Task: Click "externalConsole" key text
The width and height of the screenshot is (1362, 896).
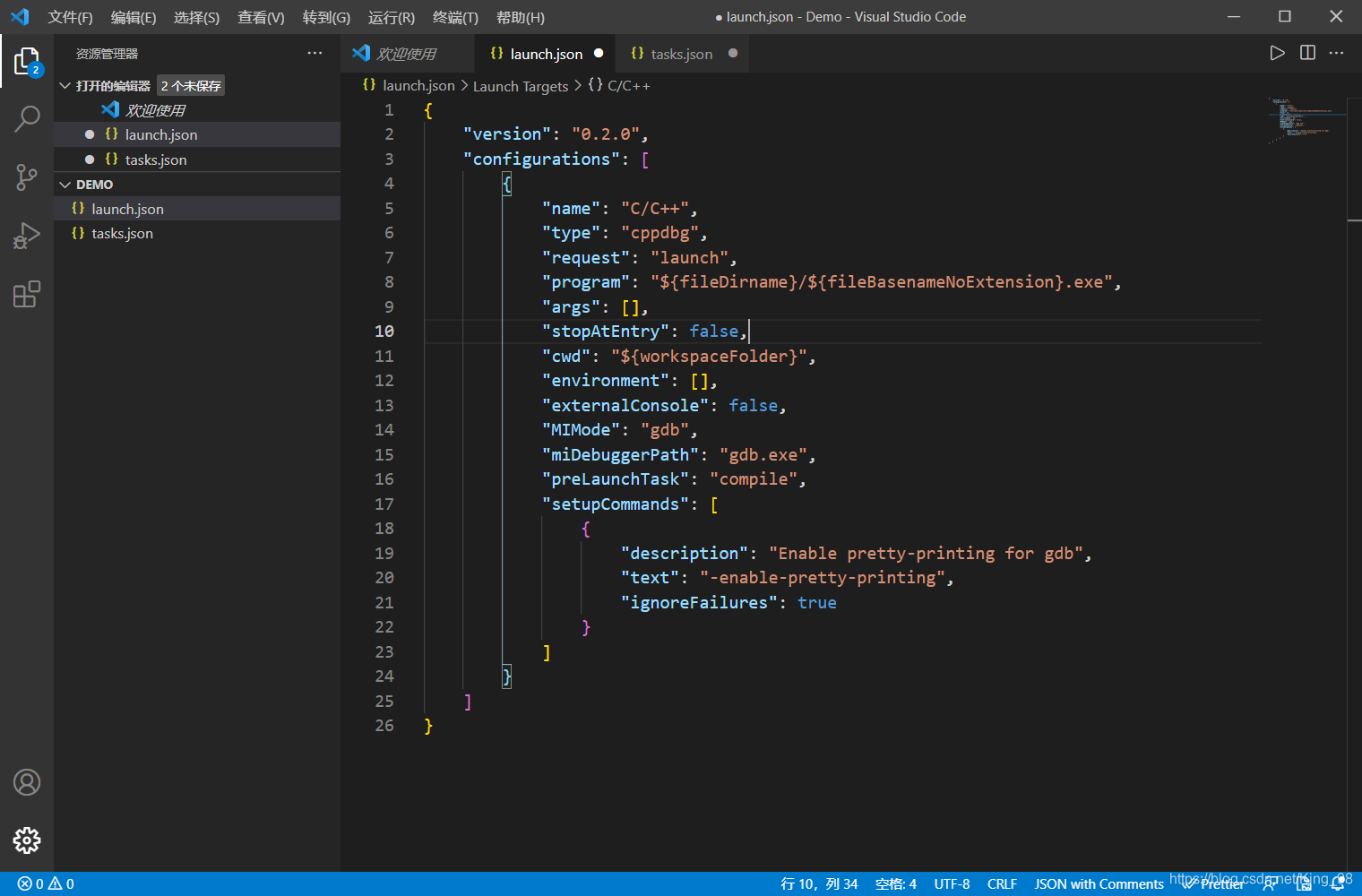Action: pyautogui.click(x=625, y=406)
